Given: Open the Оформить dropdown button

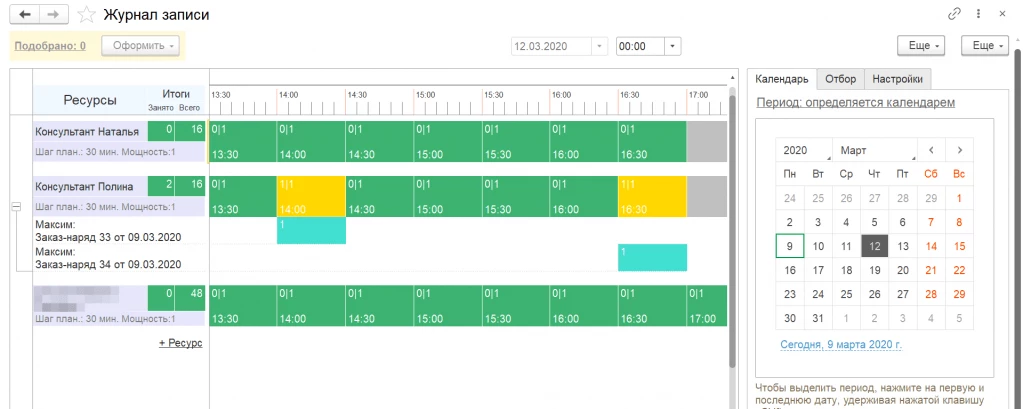Looking at the screenshot, I should click(140, 46).
